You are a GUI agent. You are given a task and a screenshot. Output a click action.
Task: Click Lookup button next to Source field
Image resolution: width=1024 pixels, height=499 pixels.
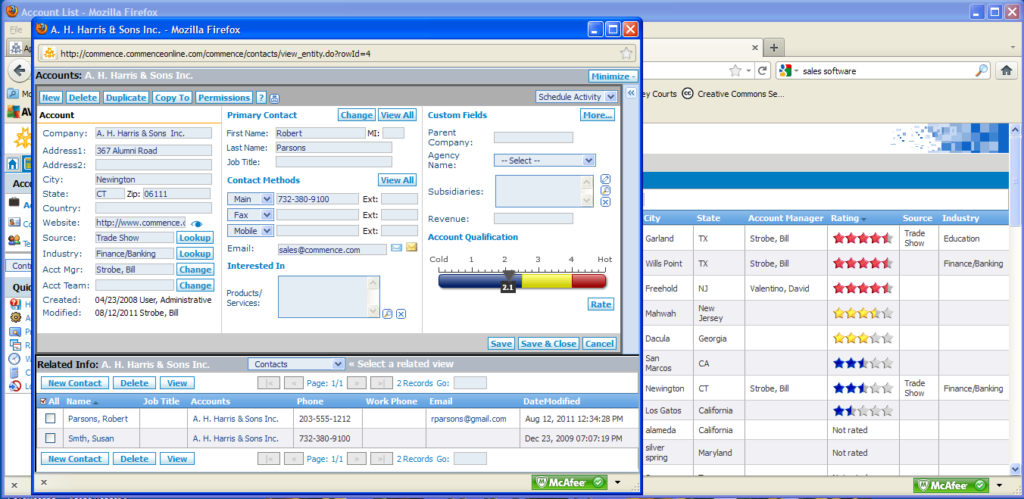[x=195, y=238]
